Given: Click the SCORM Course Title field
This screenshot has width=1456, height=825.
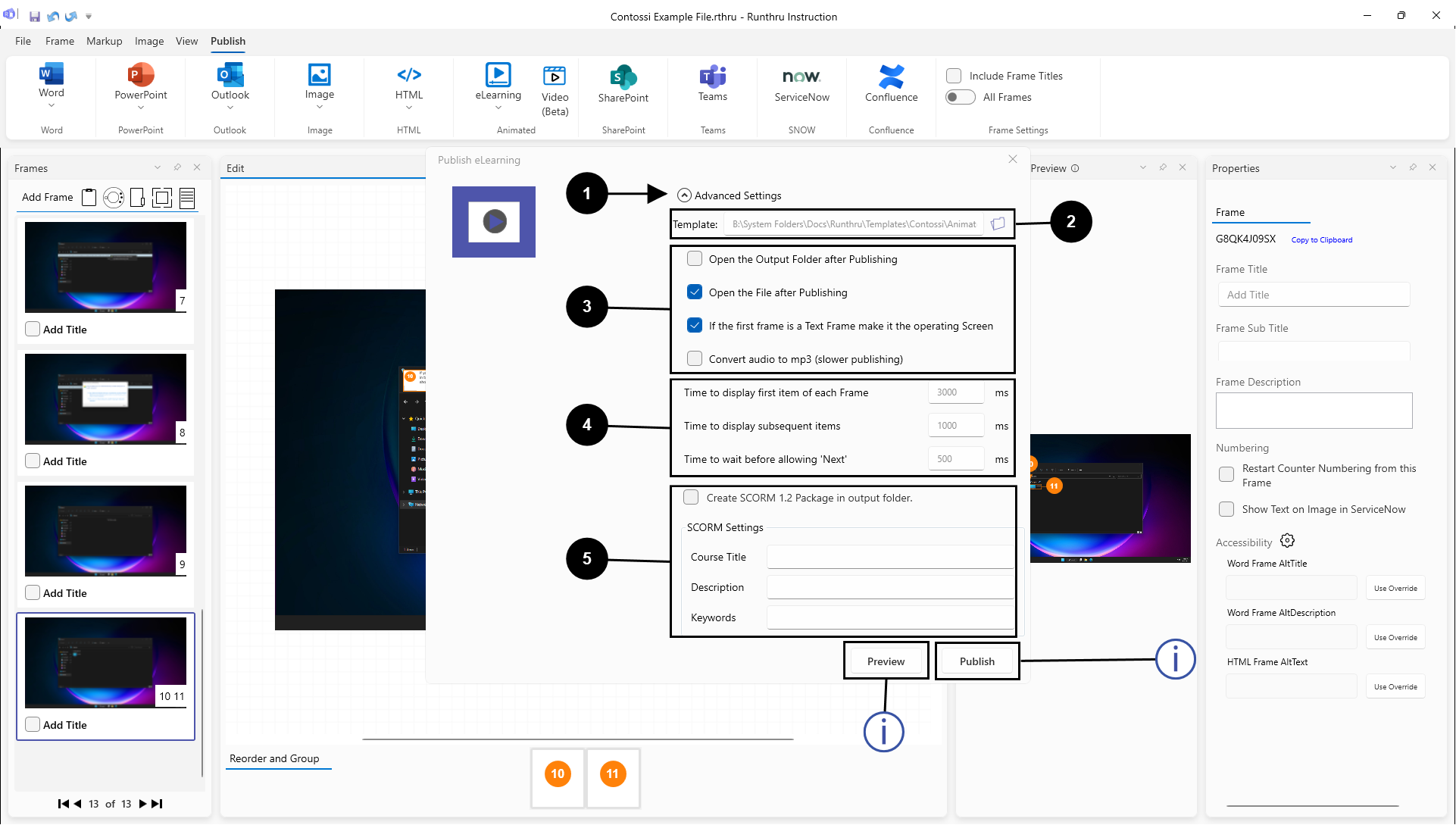Looking at the screenshot, I should 889,557.
